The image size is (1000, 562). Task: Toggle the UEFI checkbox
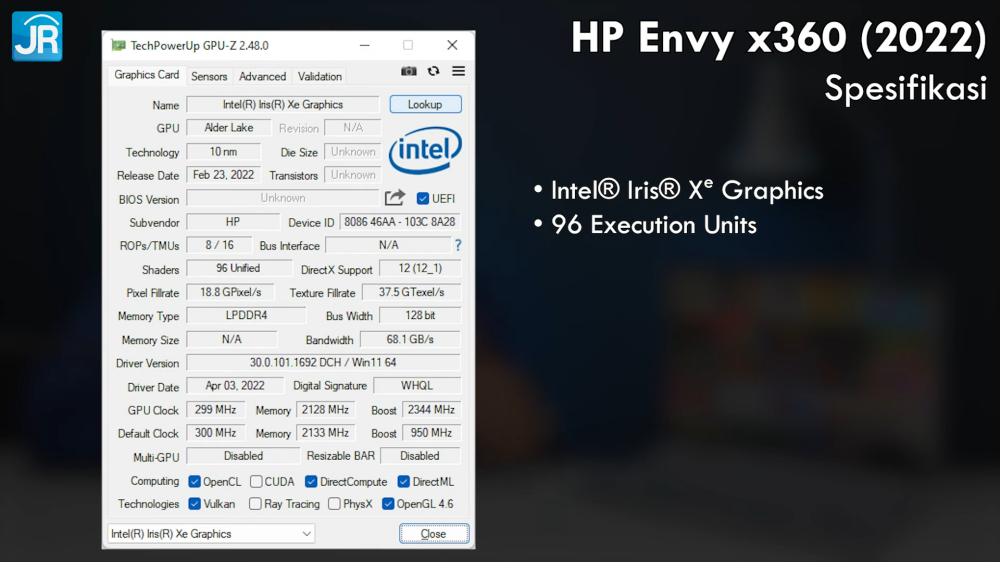(423, 198)
